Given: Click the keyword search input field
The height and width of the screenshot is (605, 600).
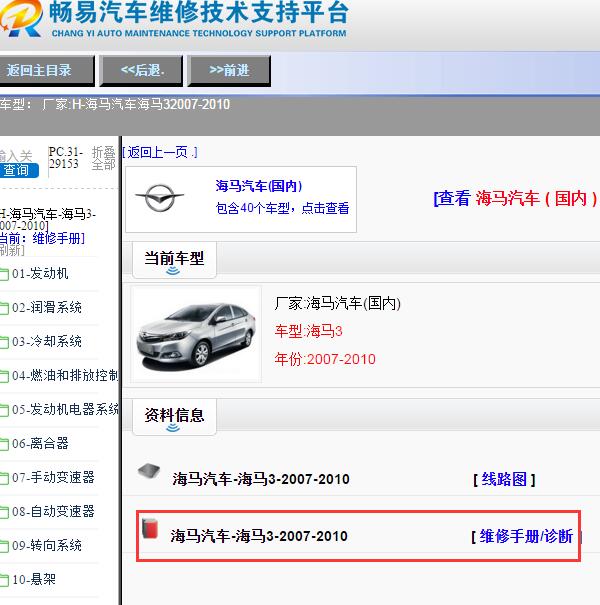Looking at the screenshot, I should pos(16,156).
